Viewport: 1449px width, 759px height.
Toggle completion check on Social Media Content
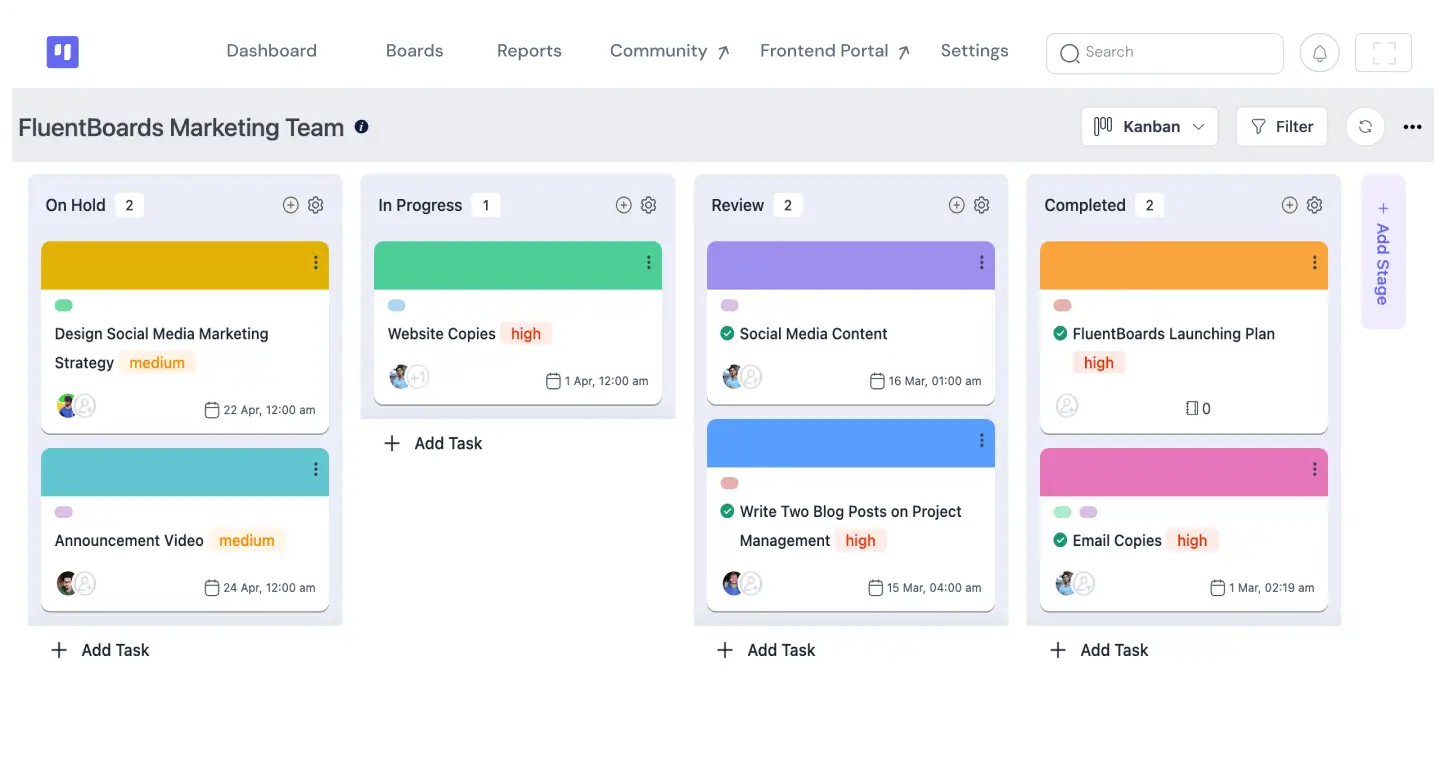(727, 334)
